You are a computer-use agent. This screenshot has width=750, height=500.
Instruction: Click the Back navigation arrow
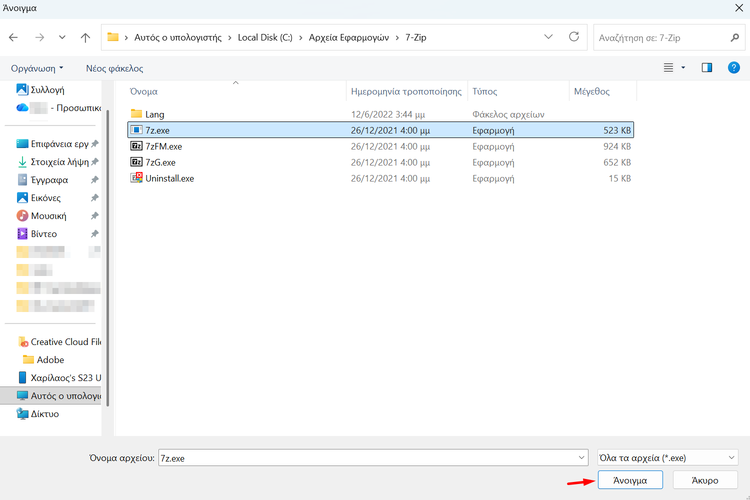coord(14,37)
